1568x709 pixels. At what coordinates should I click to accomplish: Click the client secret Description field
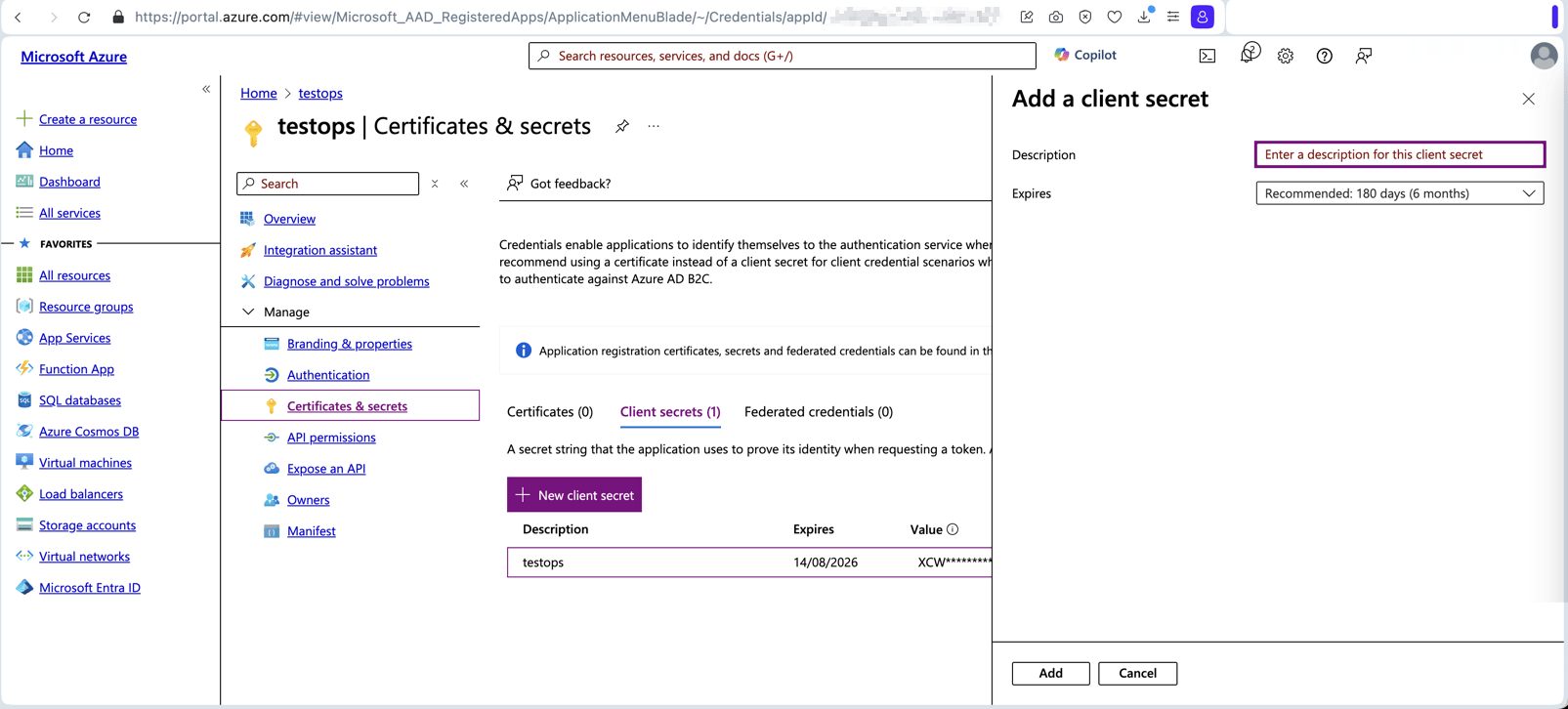pyautogui.click(x=1399, y=154)
